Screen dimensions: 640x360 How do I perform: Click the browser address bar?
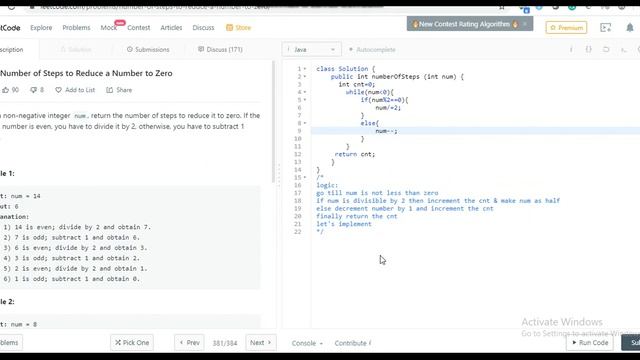pos(261,7)
